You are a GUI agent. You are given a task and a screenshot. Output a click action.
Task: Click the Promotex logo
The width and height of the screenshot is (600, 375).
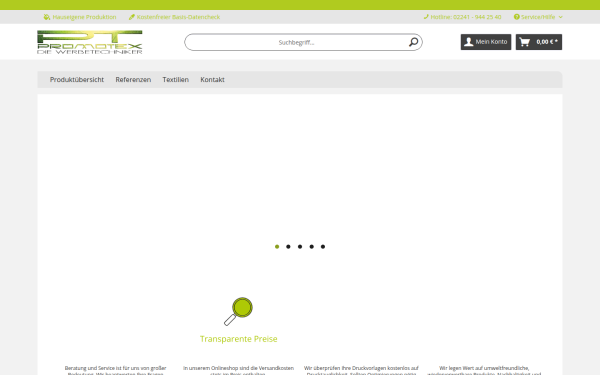90,42
